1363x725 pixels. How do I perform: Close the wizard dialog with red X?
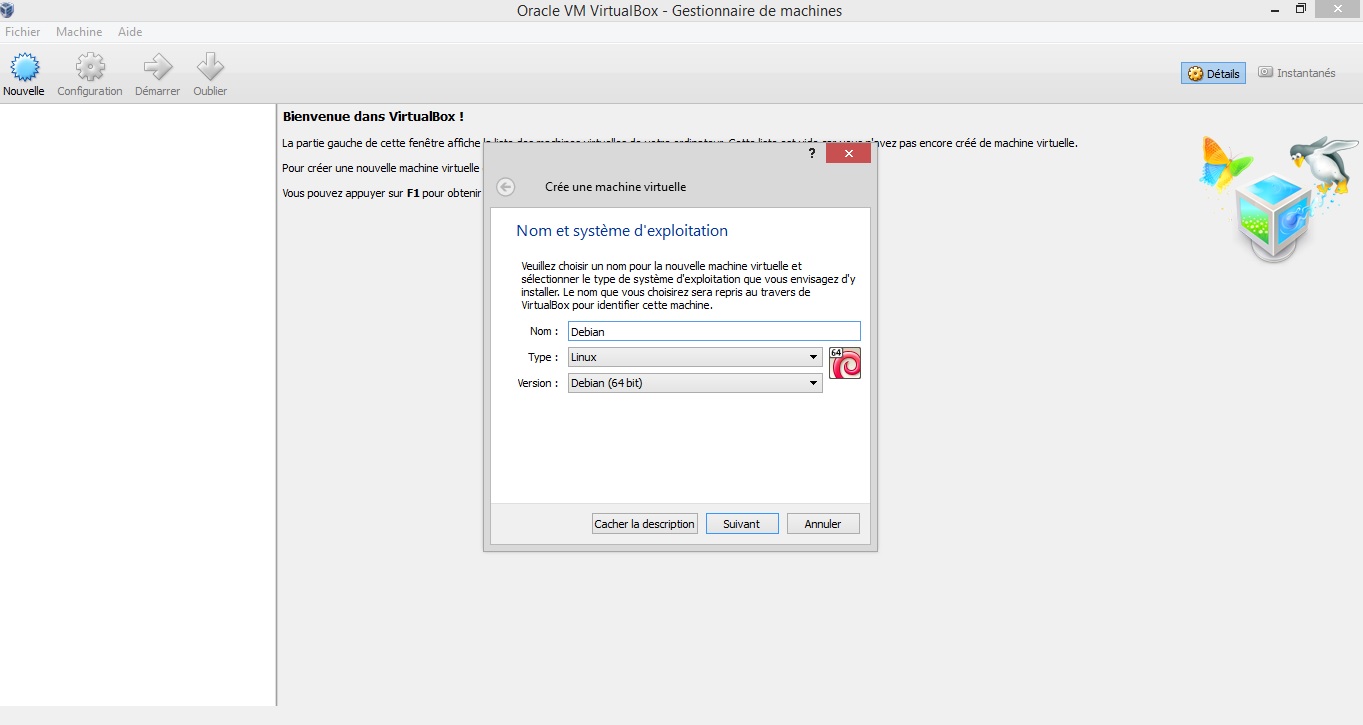click(848, 153)
